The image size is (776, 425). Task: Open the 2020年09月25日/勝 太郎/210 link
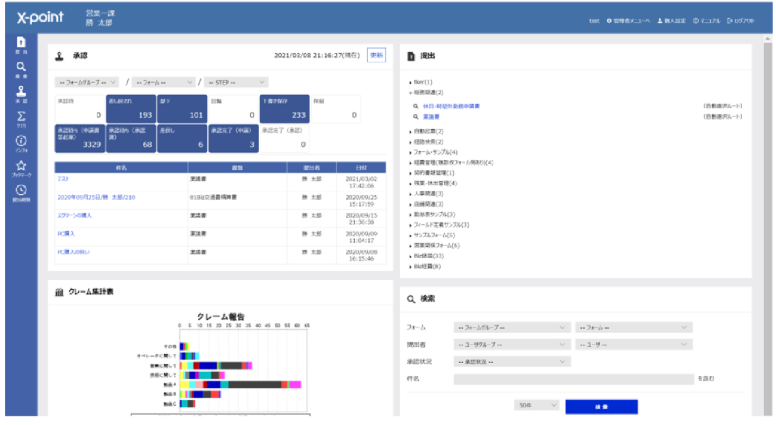97,197
